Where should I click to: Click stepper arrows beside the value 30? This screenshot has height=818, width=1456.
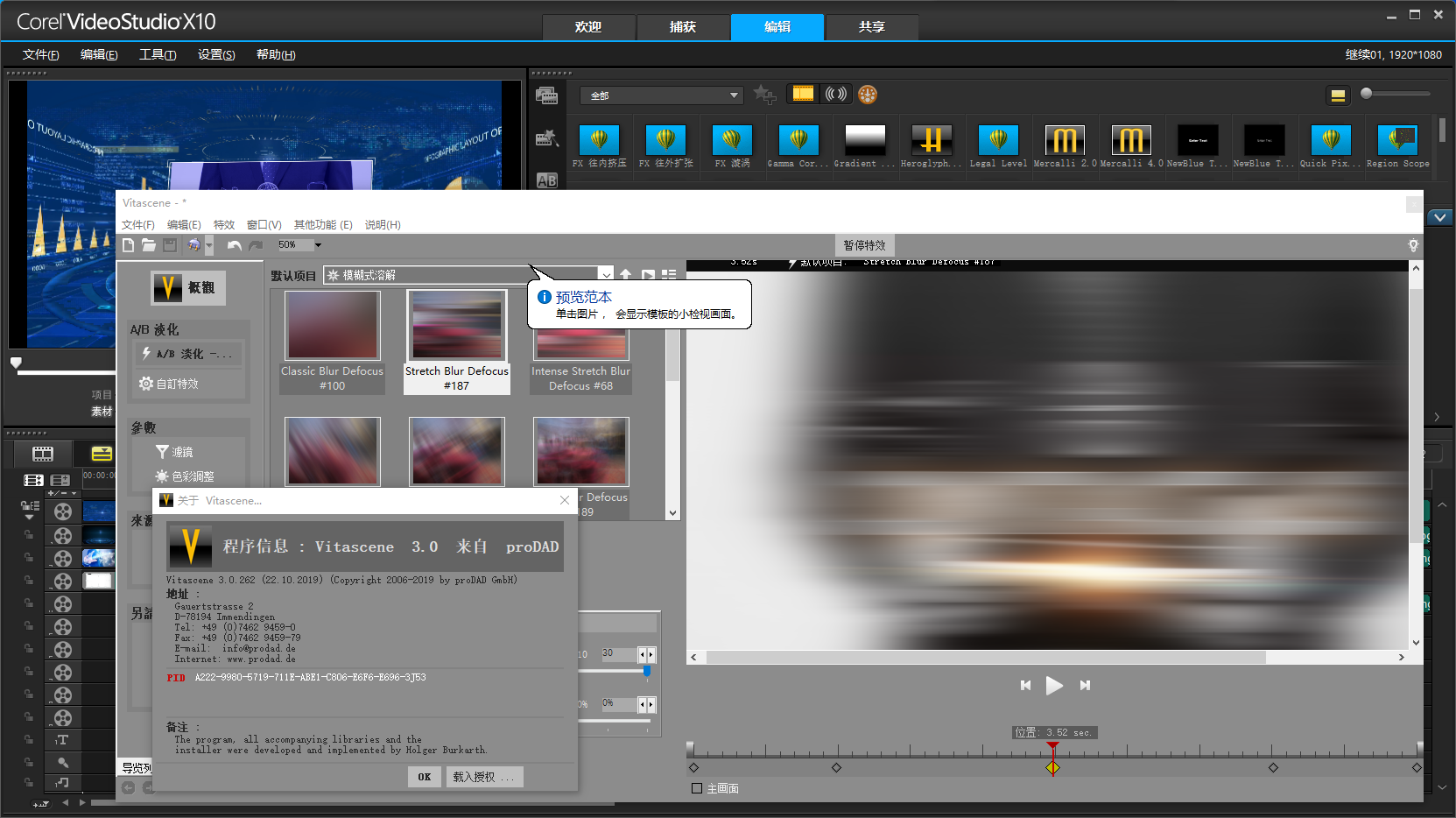646,654
